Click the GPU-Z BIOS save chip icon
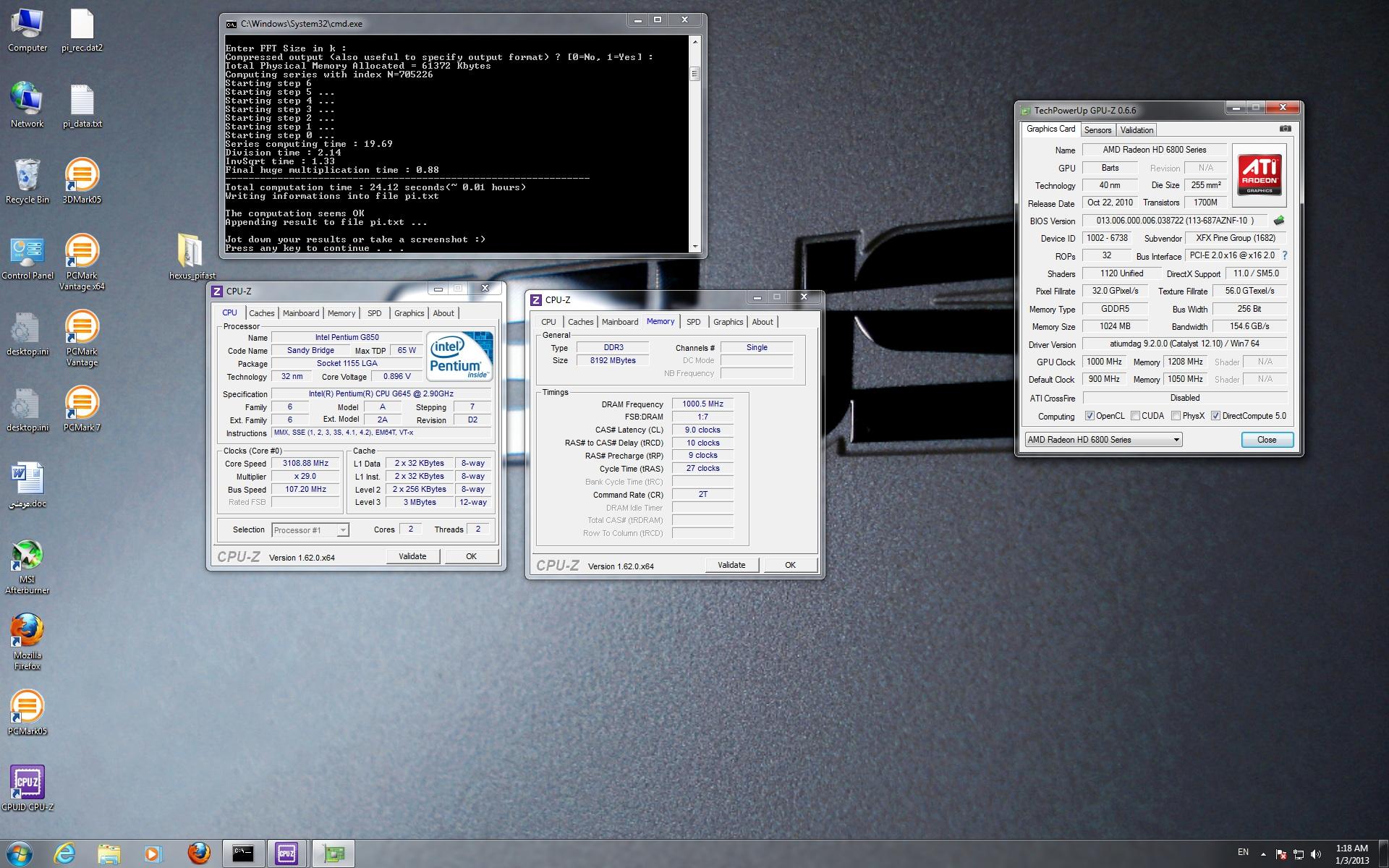 tap(1278, 221)
